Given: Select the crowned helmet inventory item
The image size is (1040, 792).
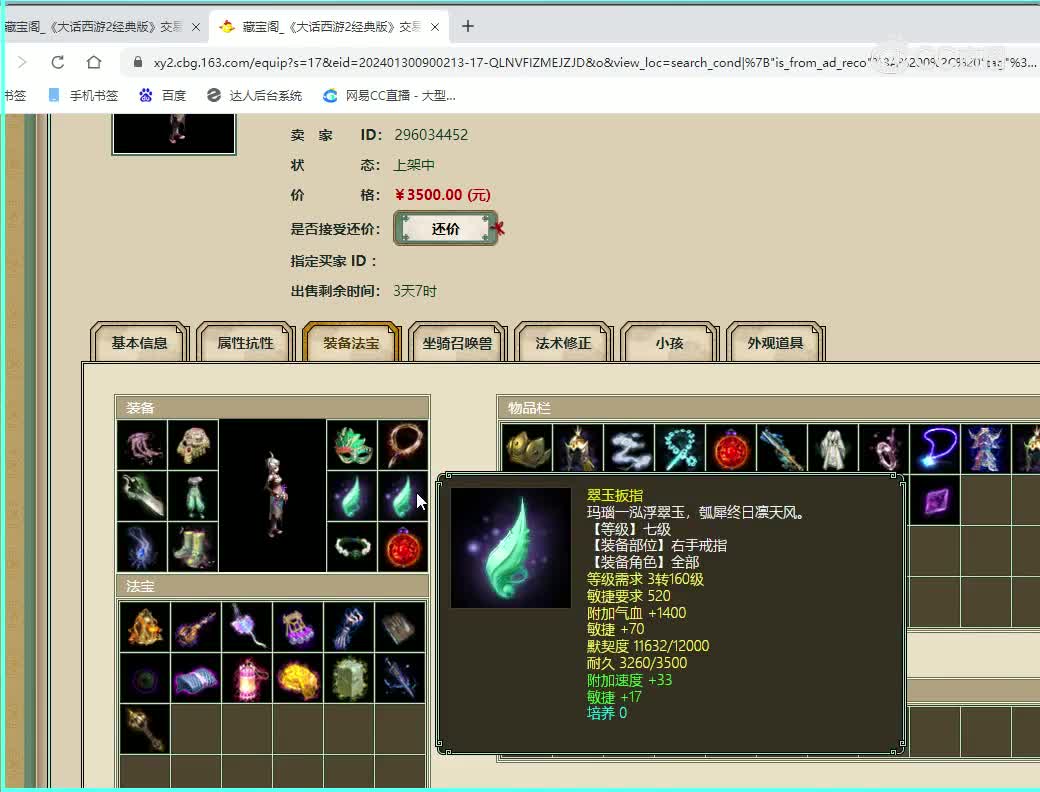Looking at the screenshot, I should tap(578, 448).
